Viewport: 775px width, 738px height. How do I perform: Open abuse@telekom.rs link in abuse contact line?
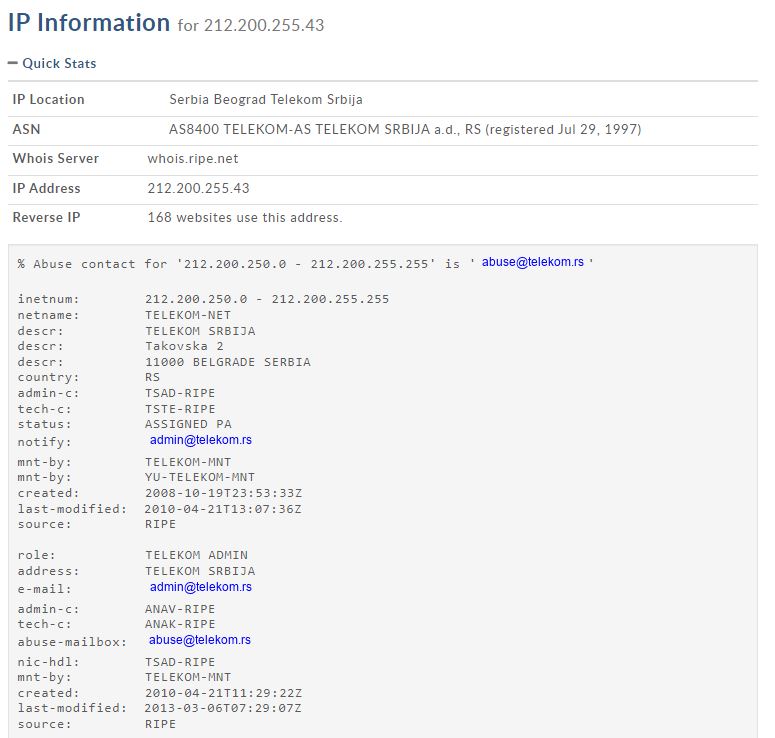coord(532,262)
